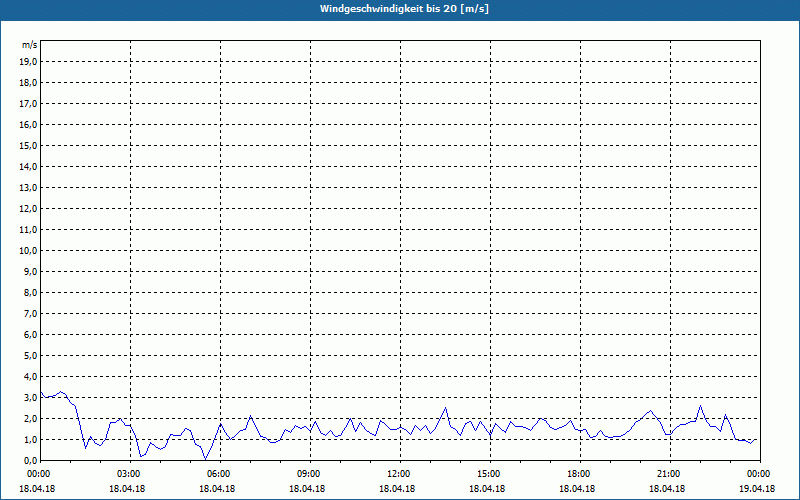
Task: Click the 17,0 y-axis label
Action: (28, 104)
